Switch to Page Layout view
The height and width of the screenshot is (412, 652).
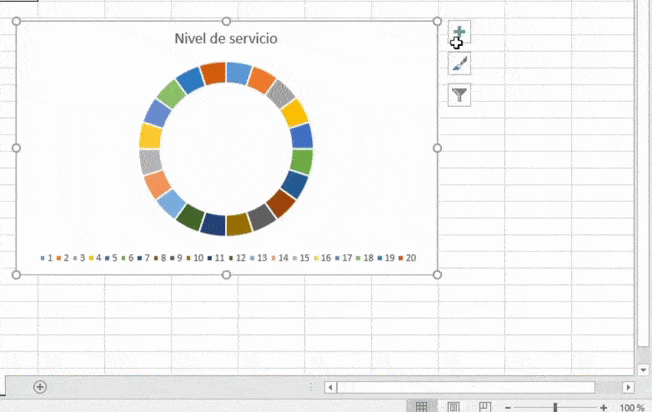pyautogui.click(x=453, y=407)
